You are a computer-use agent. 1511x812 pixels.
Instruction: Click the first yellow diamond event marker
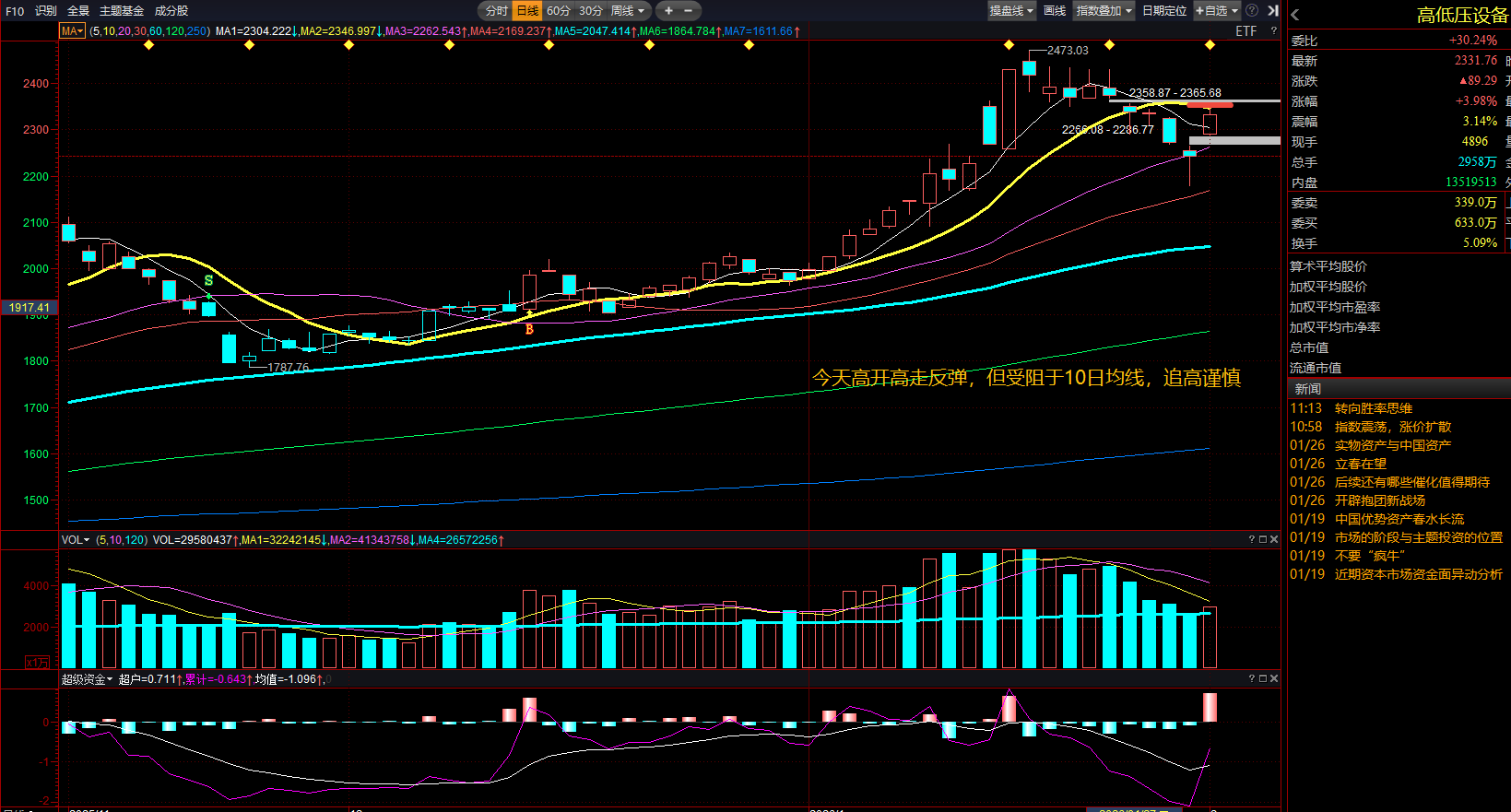(x=149, y=44)
